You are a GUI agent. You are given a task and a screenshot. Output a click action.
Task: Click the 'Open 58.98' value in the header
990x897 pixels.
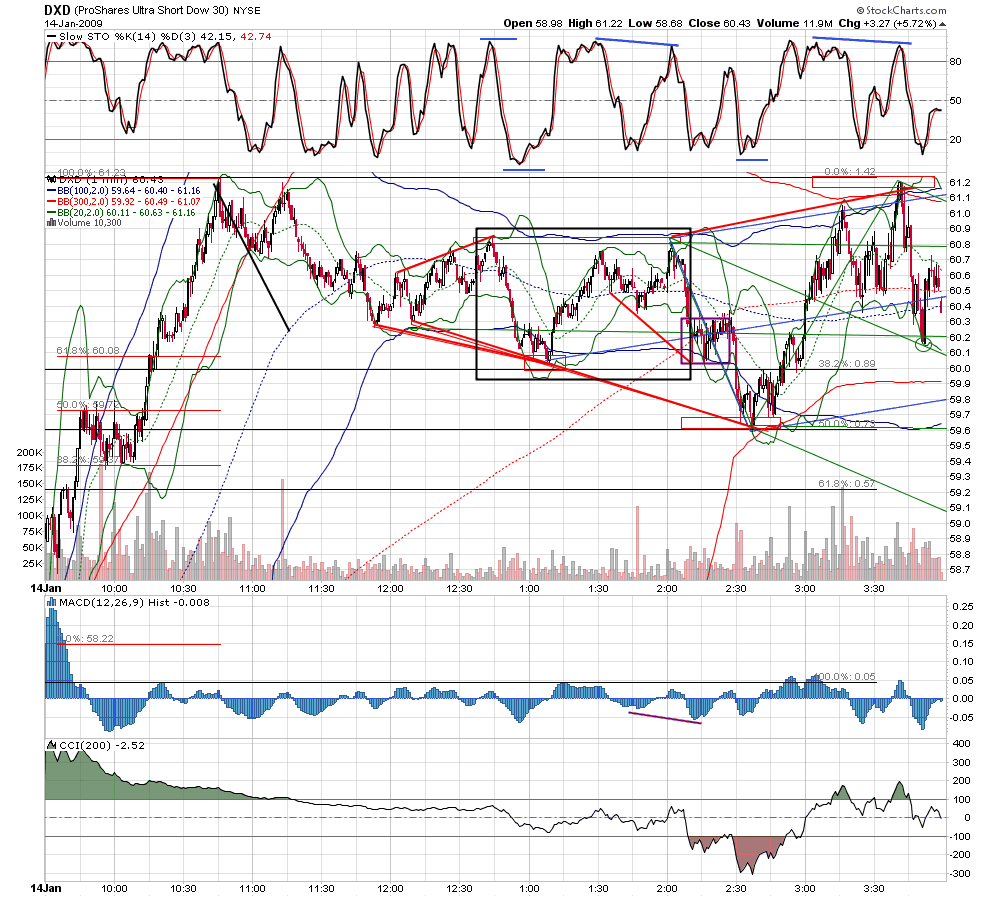(x=533, y=23)
